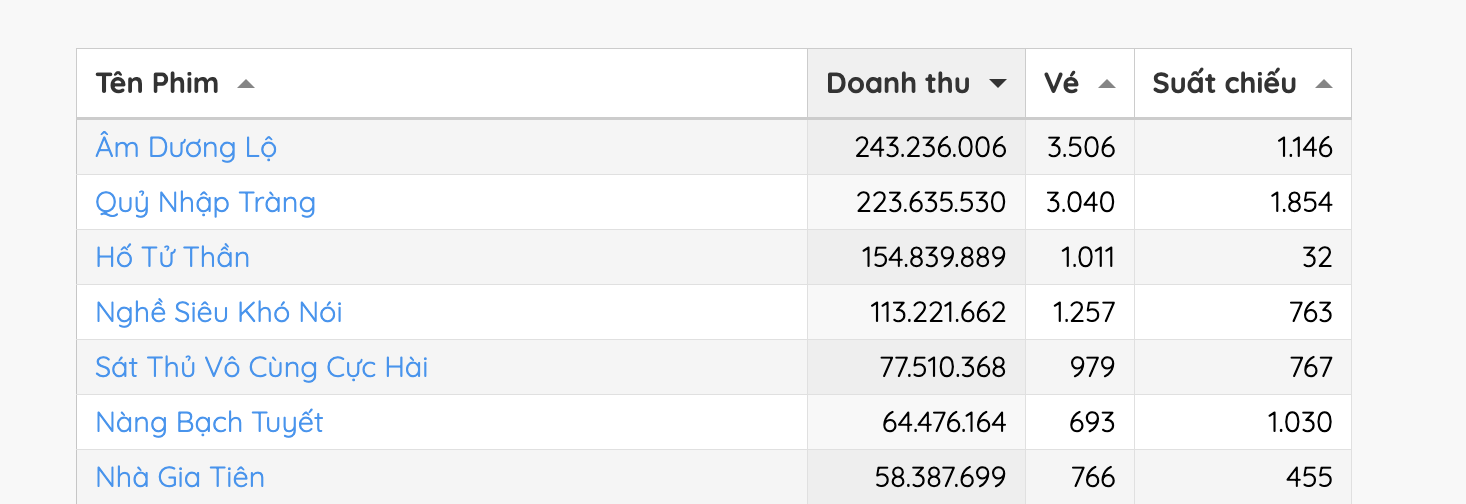
Task: Open the Âm Dương Lộ movie link
Action: [x=186, y=148]
